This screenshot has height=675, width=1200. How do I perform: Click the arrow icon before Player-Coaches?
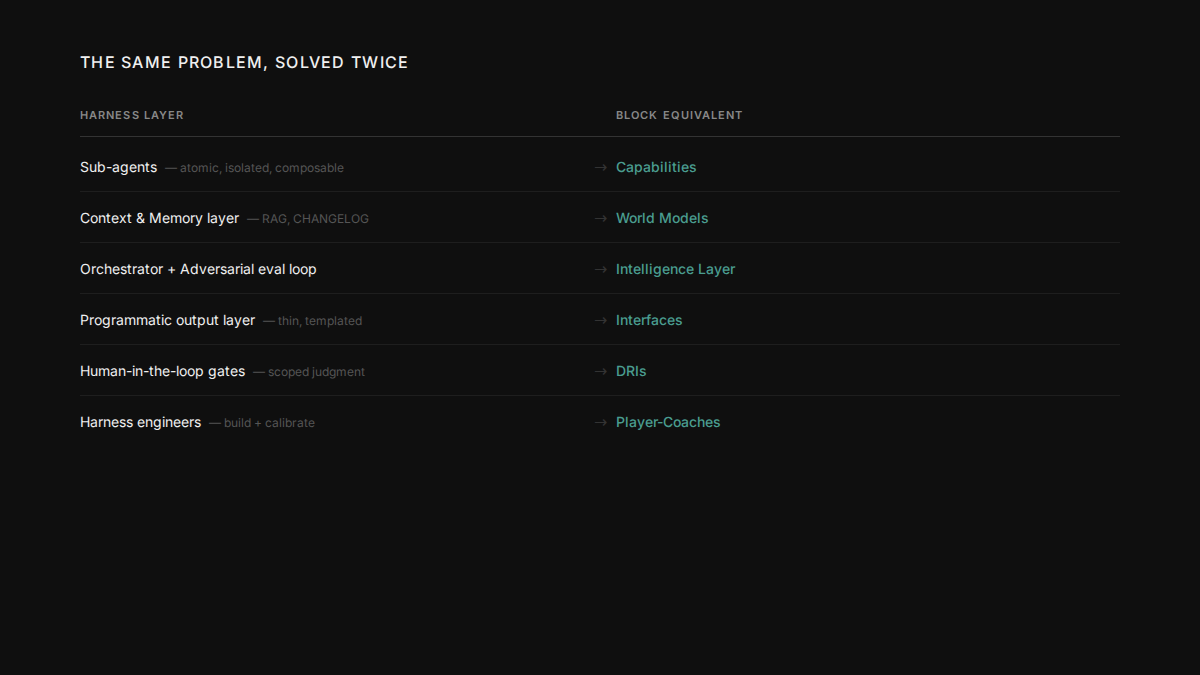click(x=600, y=423)
